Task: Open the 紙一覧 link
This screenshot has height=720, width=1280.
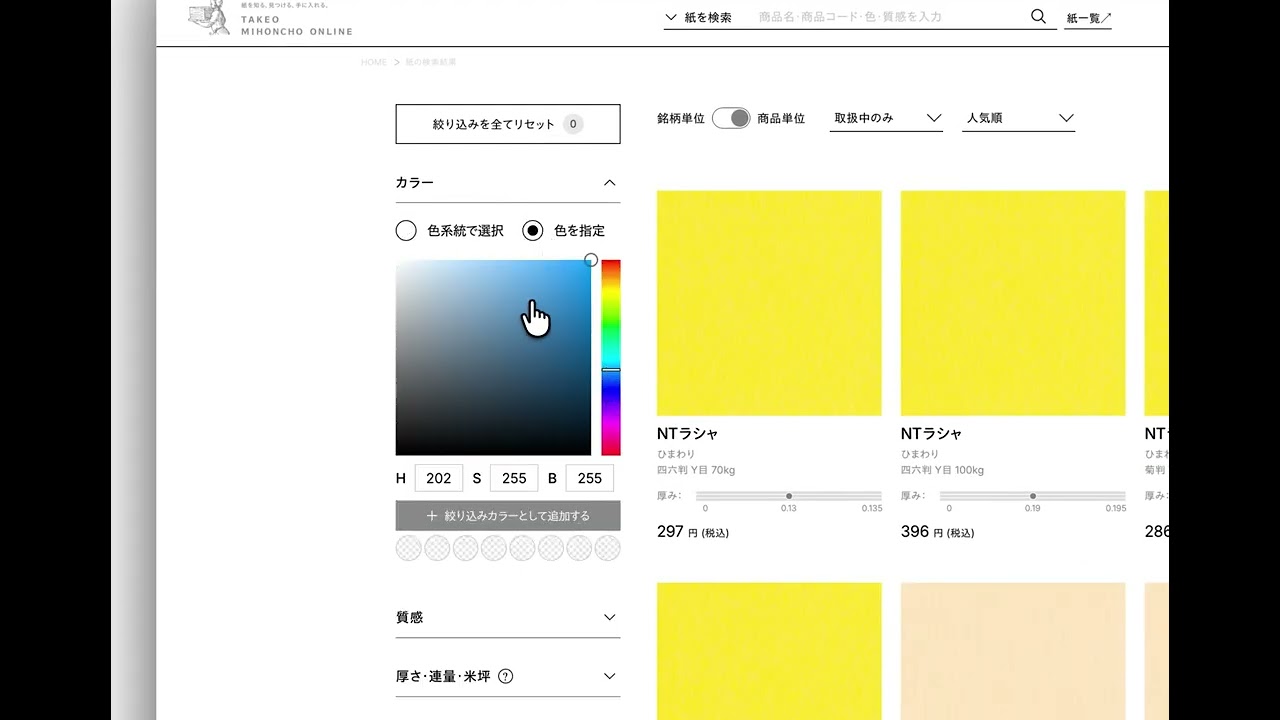Action: tap(1088, 18)
